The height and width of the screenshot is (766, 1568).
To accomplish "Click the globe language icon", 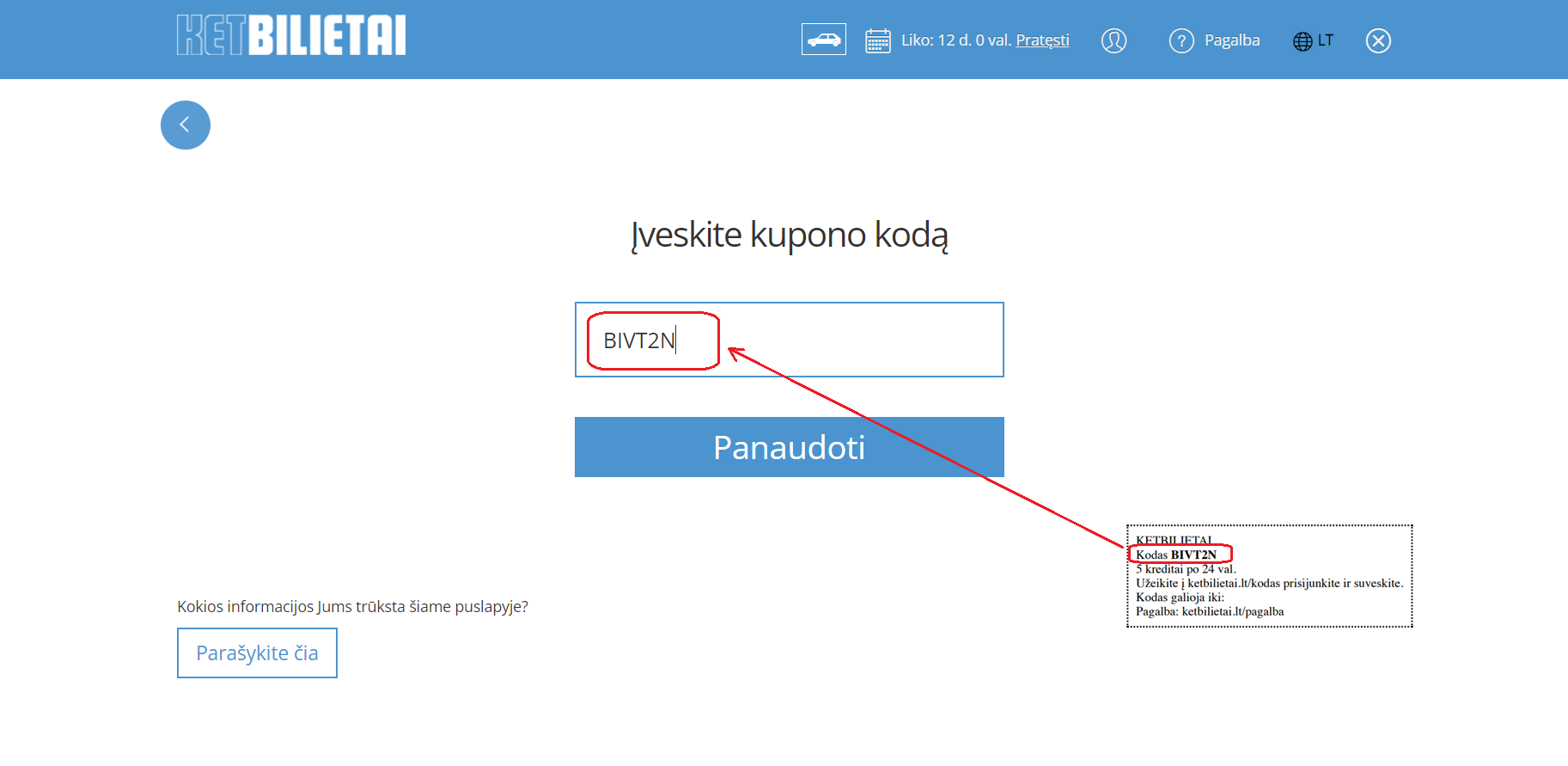I will pyautogui.click(x=1303, y=41).
